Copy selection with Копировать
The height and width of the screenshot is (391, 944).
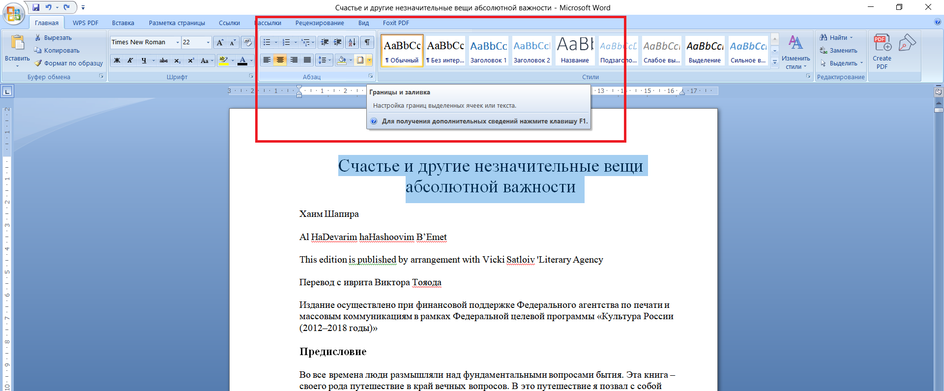pos(57,51)
